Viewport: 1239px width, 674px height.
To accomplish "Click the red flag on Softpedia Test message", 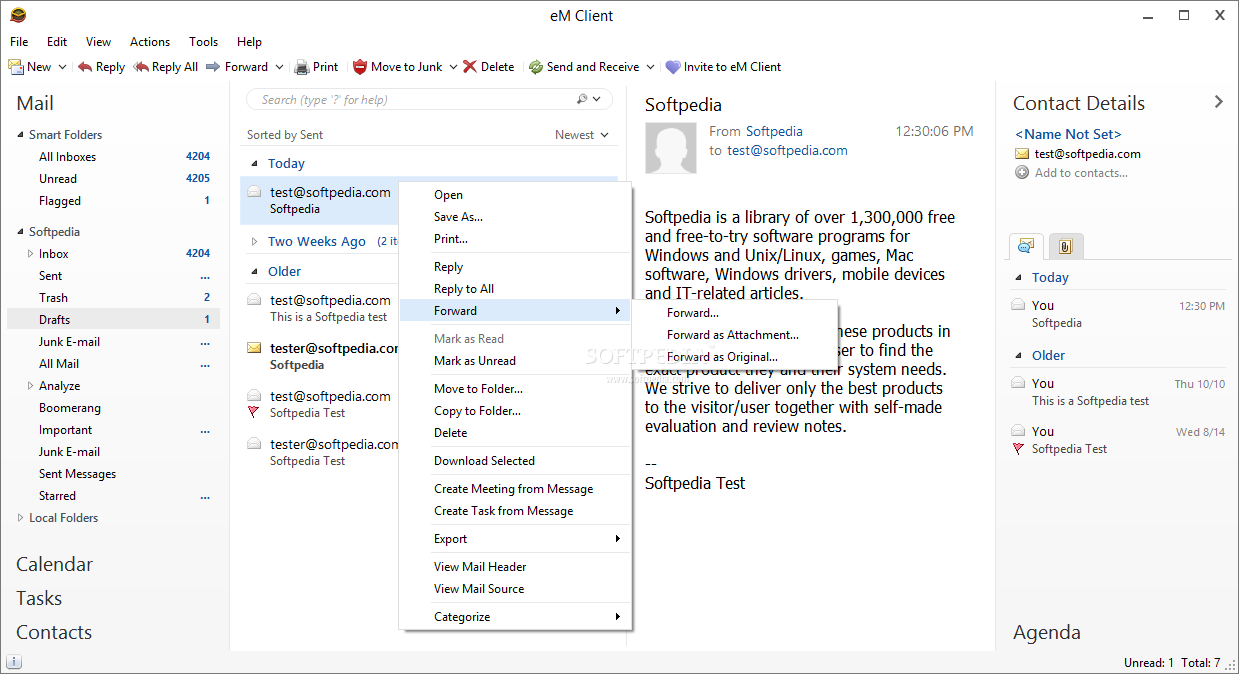I will [254, 412].
